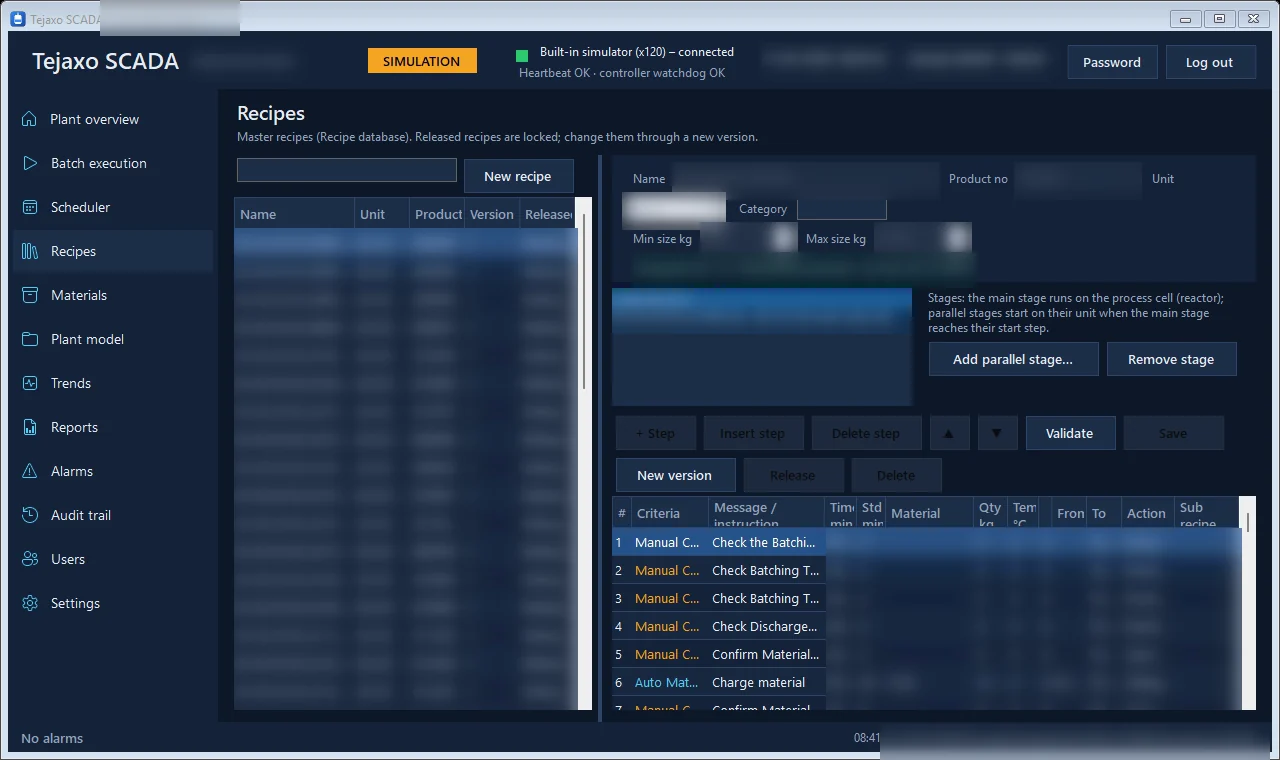Screen dimensions: 1280x760
Task: Open the Plant overview home icon
Action: point(30,119)
